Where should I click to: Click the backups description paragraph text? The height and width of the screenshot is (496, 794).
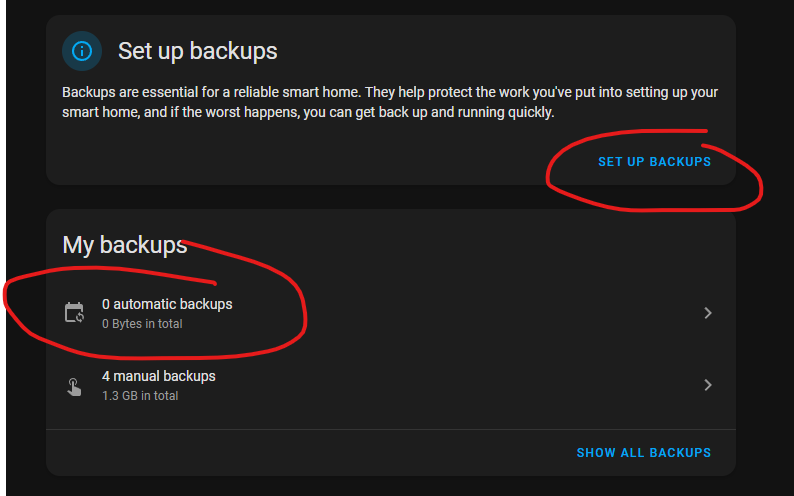[x=390, y=102]
